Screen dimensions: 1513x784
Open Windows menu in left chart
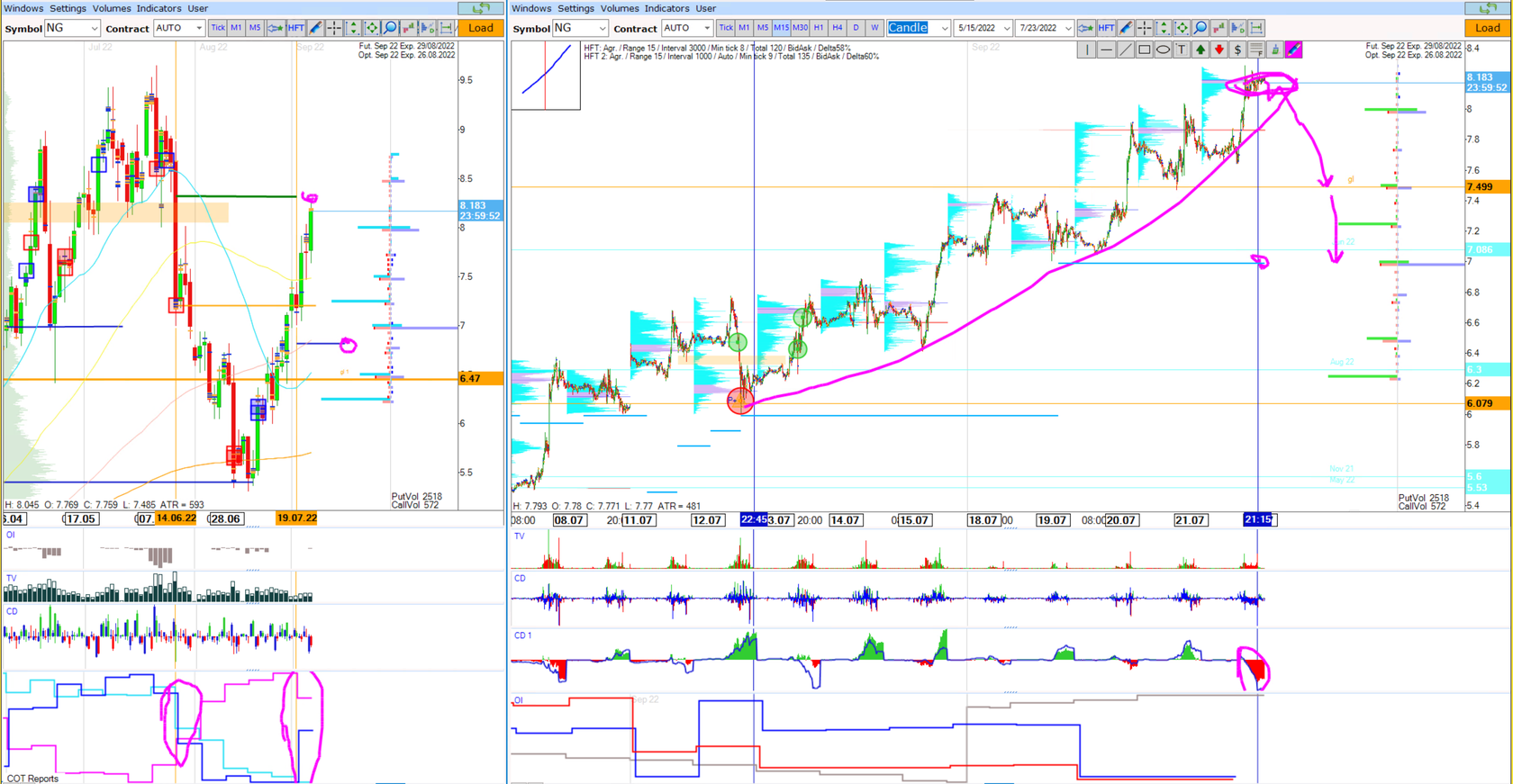pyautogui.click(x=23, y=8)
